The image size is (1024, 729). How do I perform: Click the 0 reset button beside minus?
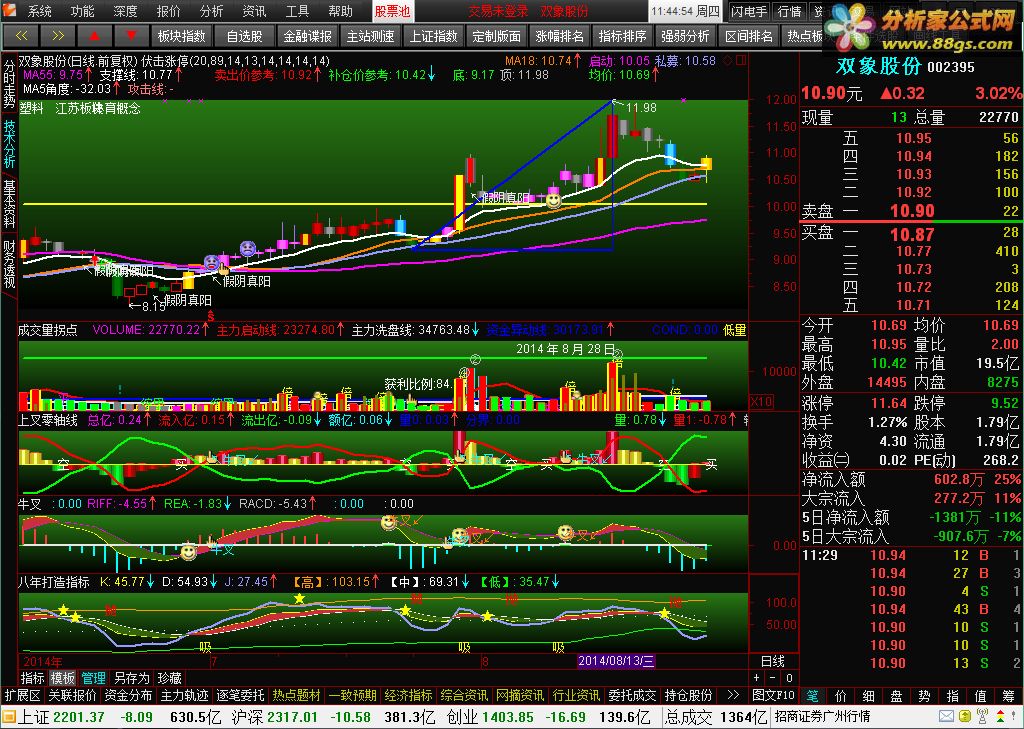tap(789, 679)
